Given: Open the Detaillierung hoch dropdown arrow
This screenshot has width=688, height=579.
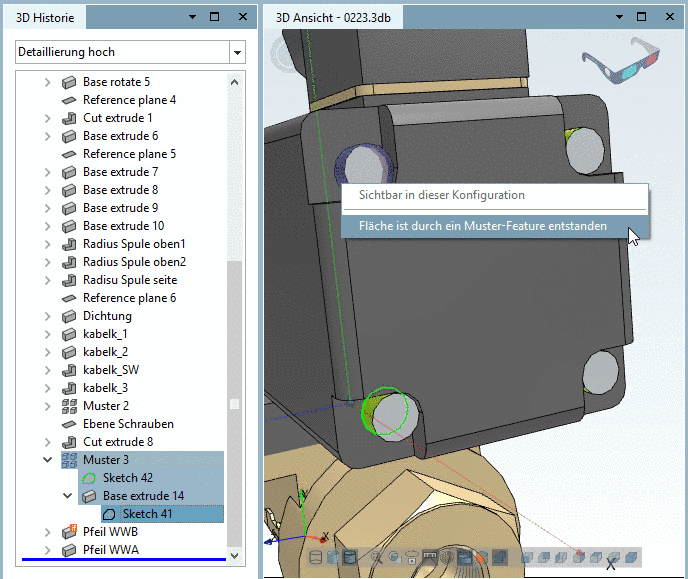Looking at the screenshot, I should pyautogui.click(x=237, y=53).
